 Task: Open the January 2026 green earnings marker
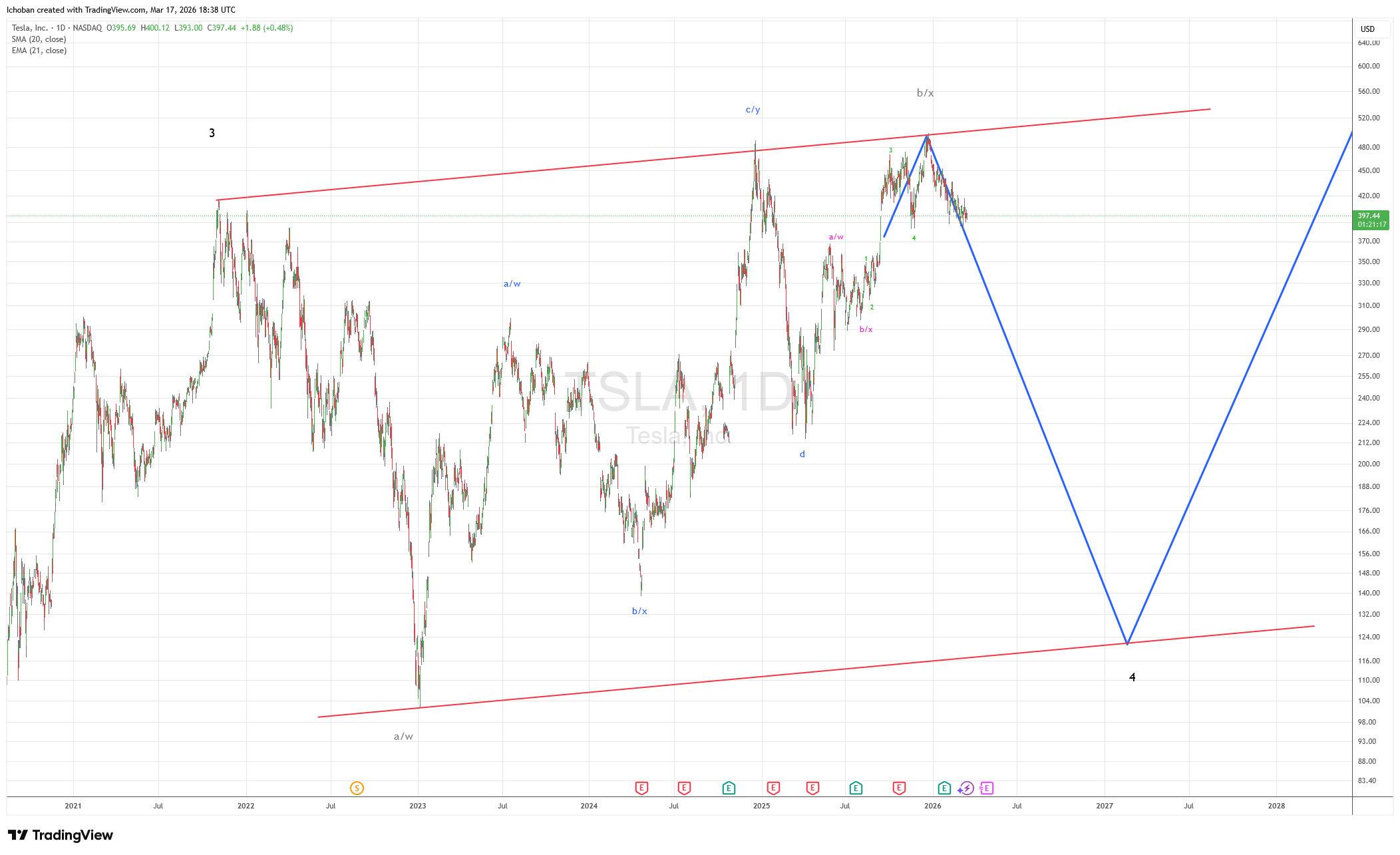coord(944,788)
